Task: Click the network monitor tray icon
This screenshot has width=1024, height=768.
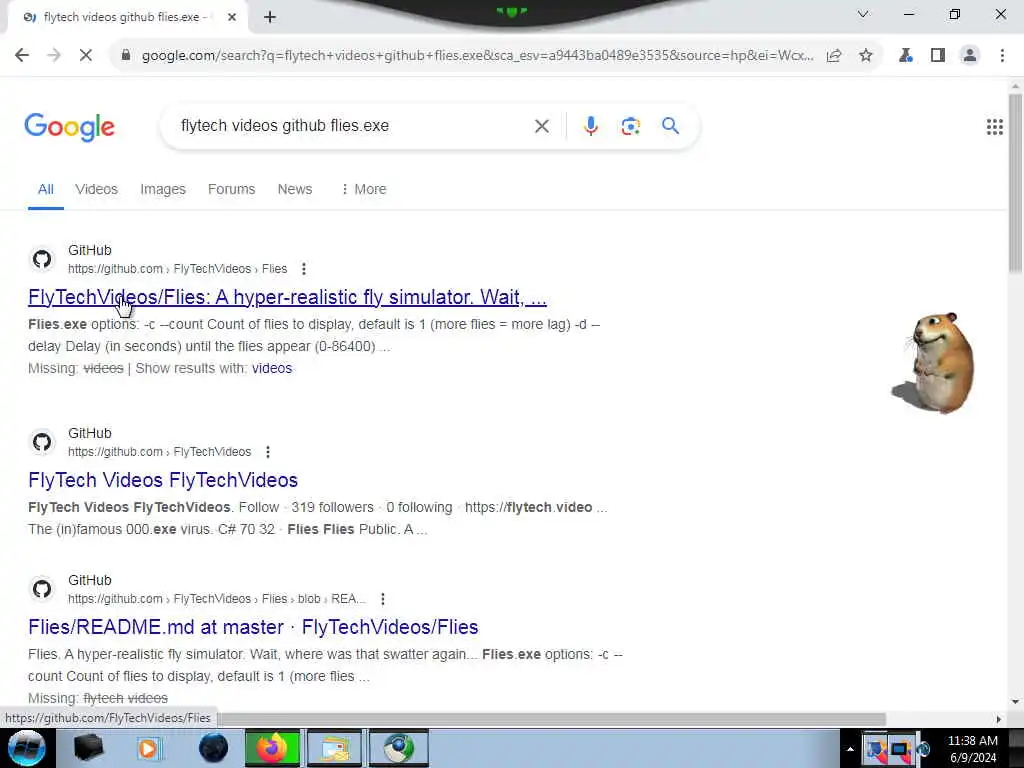Action: tap(900, 750)
